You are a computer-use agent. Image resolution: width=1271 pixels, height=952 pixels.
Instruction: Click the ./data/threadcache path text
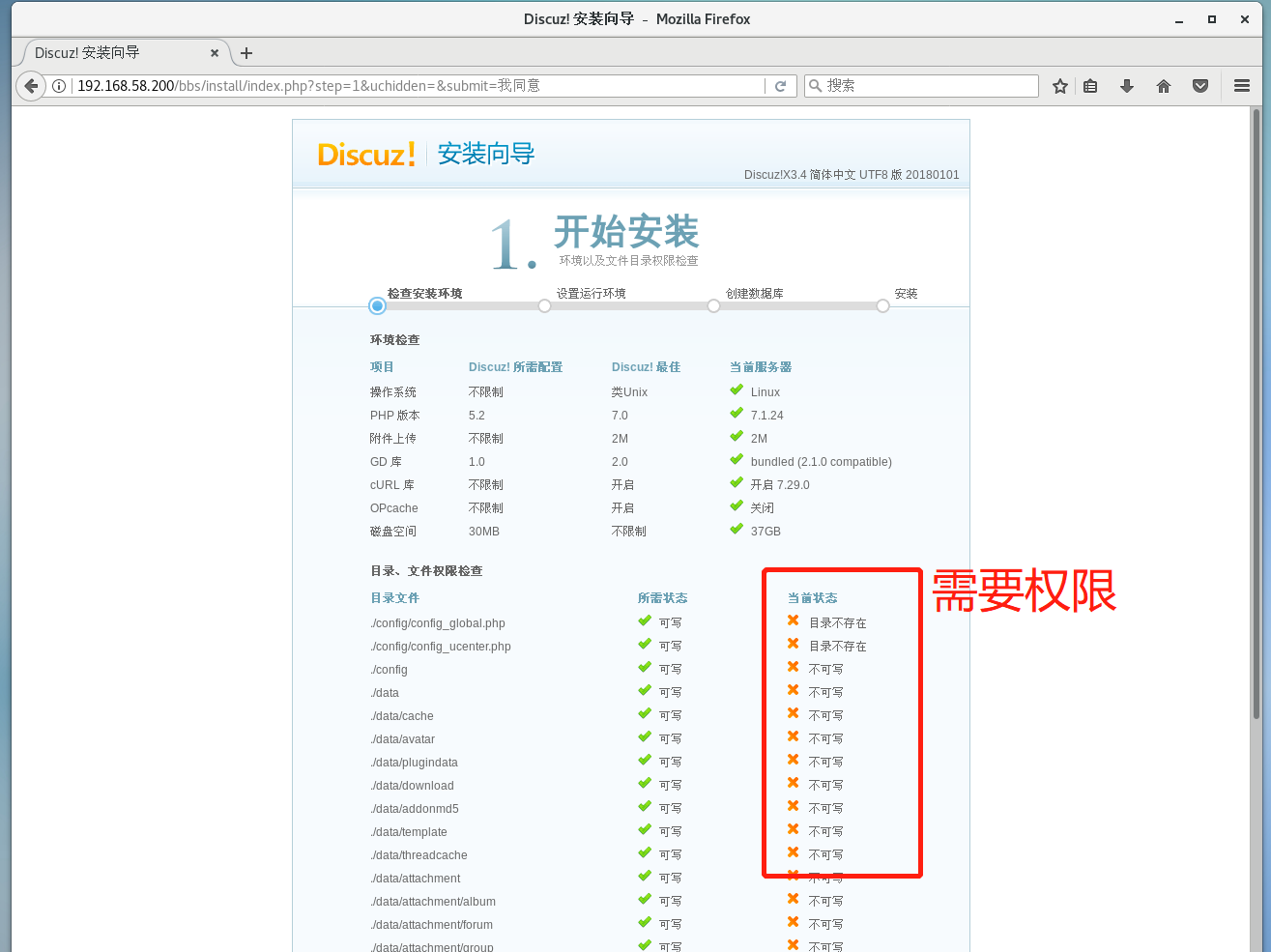[x=419, y=855]
